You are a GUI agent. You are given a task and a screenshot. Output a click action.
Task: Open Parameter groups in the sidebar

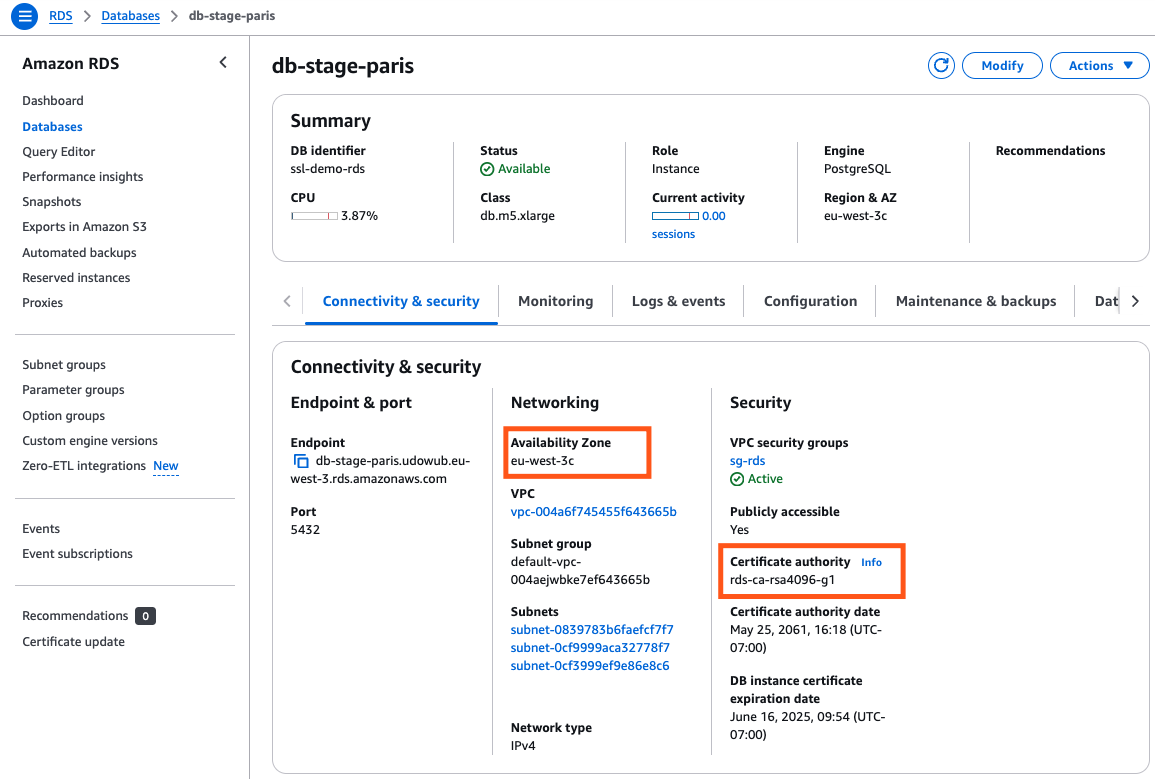tap(73, 390)
